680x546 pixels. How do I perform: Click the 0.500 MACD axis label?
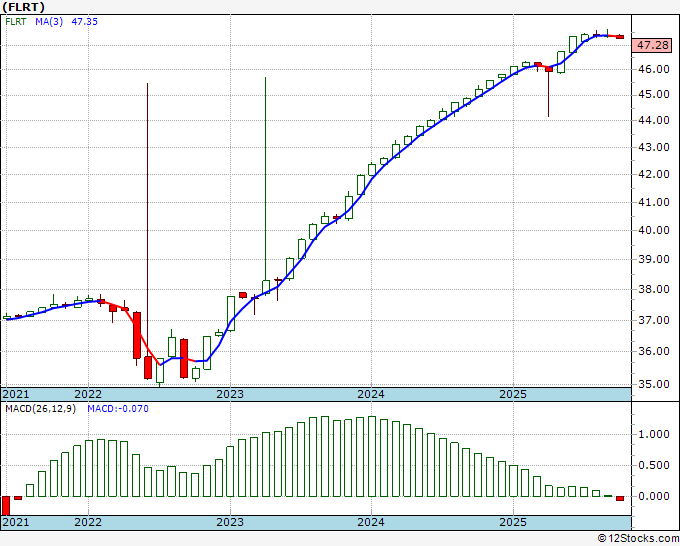point(654,465)
